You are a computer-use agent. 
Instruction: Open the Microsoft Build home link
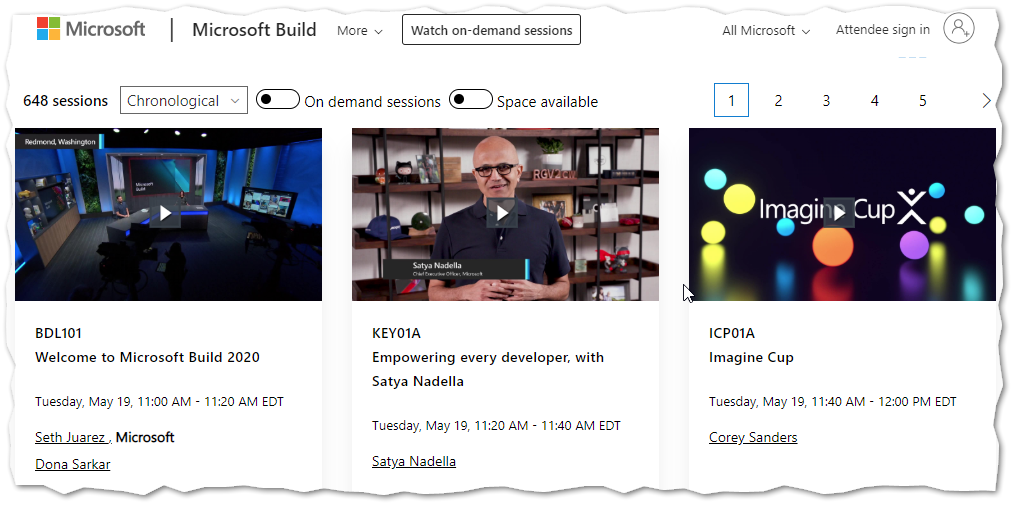pos(255,30)
